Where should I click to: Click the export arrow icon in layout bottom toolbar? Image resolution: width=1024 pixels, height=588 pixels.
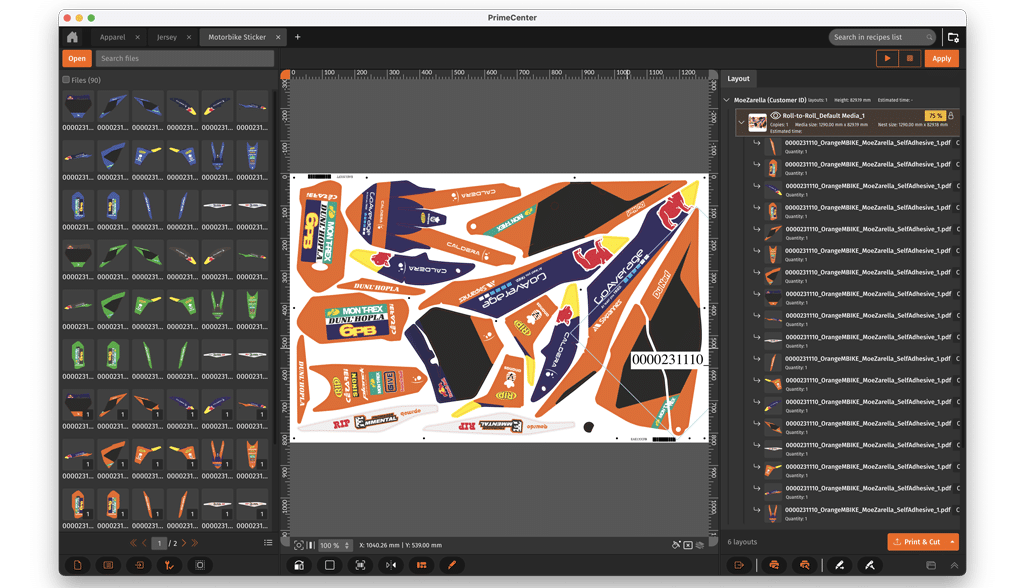tap(739, 565)
